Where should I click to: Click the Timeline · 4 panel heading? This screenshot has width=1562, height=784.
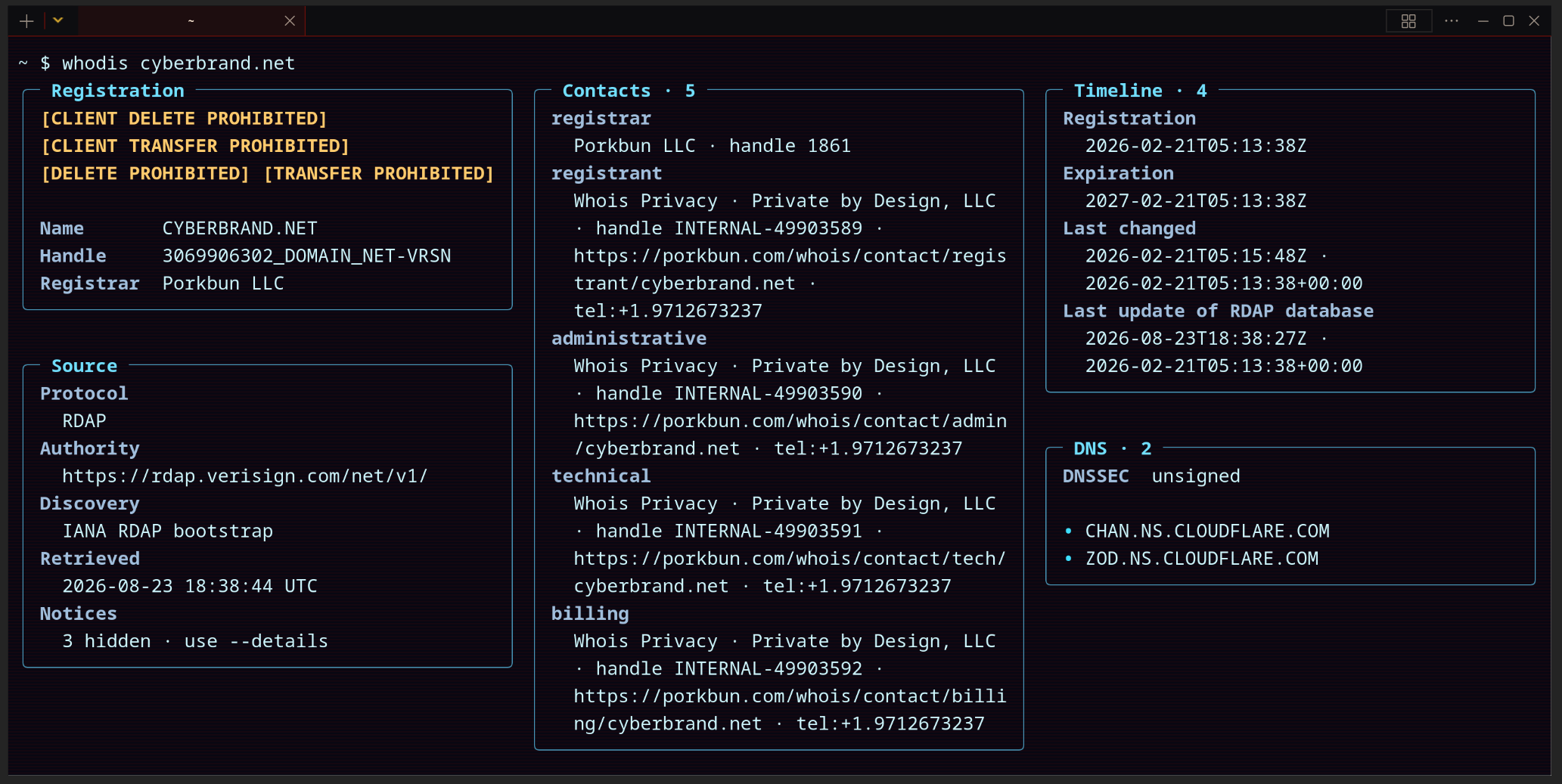point(1140,91)
